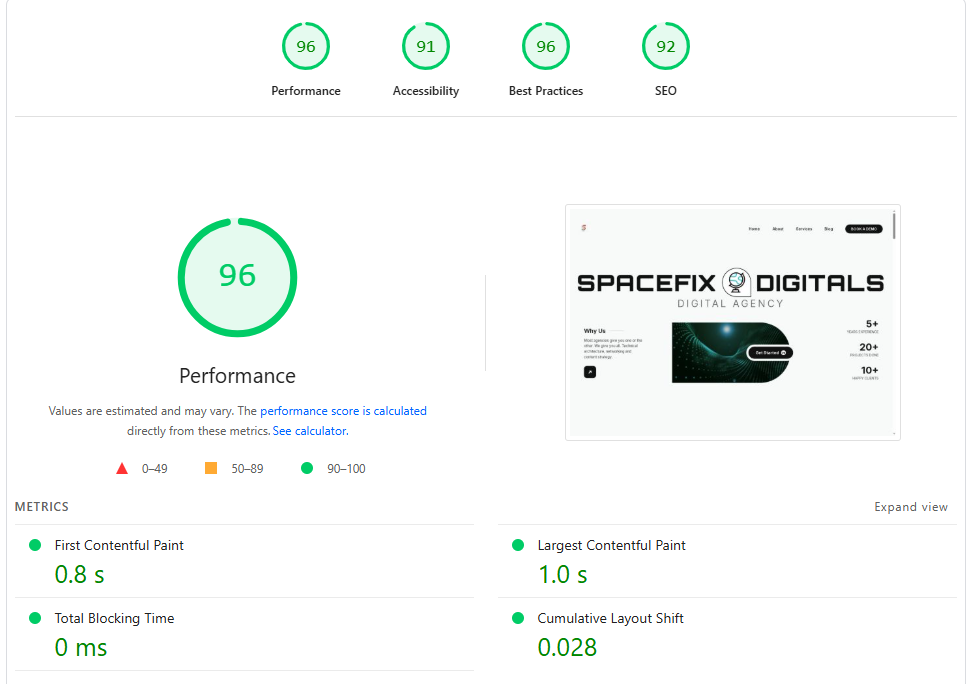Viewport: 974px width, 684px height.
Task: Expand view of the metrics section
Action: pos(911,507)
